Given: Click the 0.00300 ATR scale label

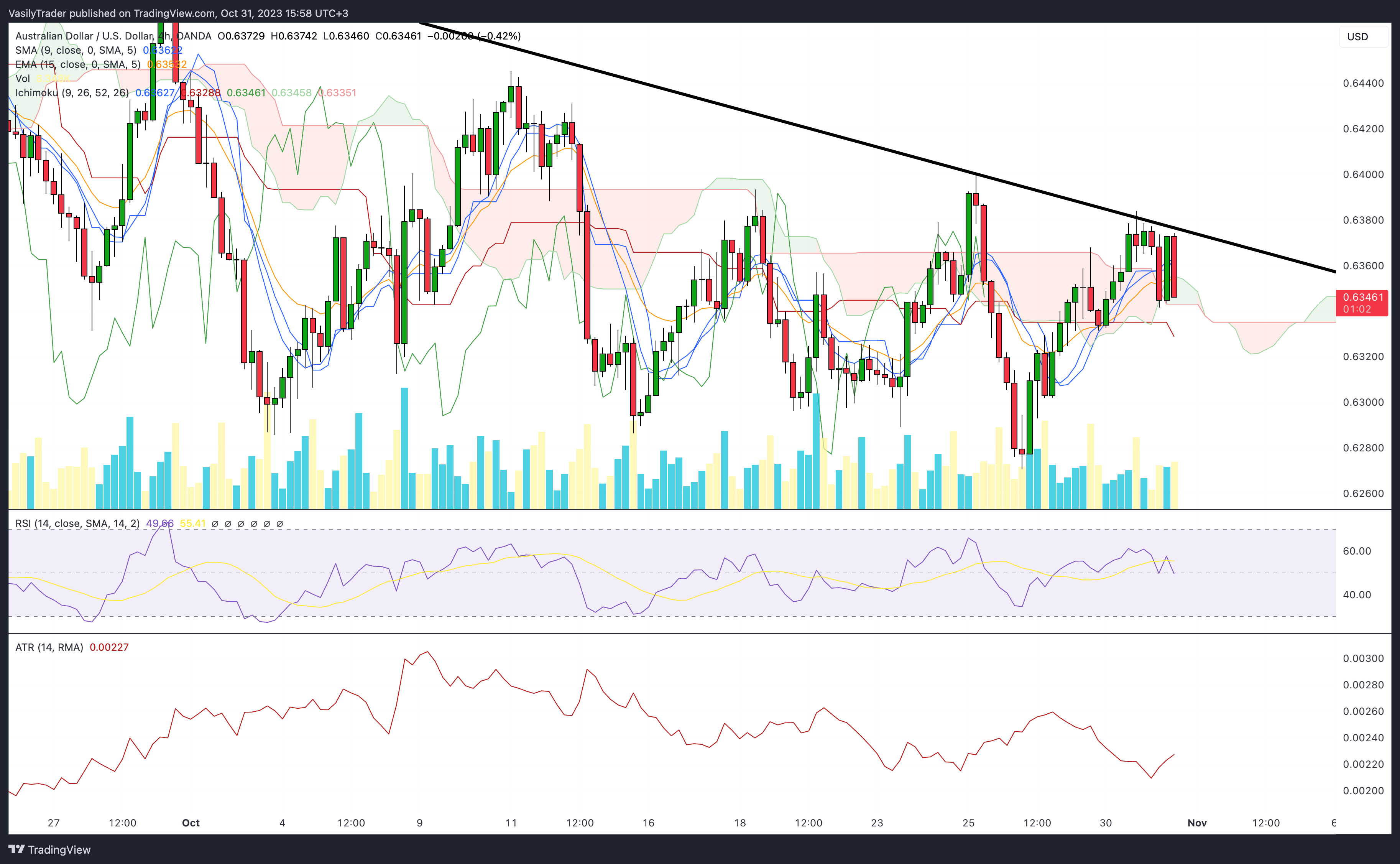Looking at the screenshot, I should [x=1364, y=659].
